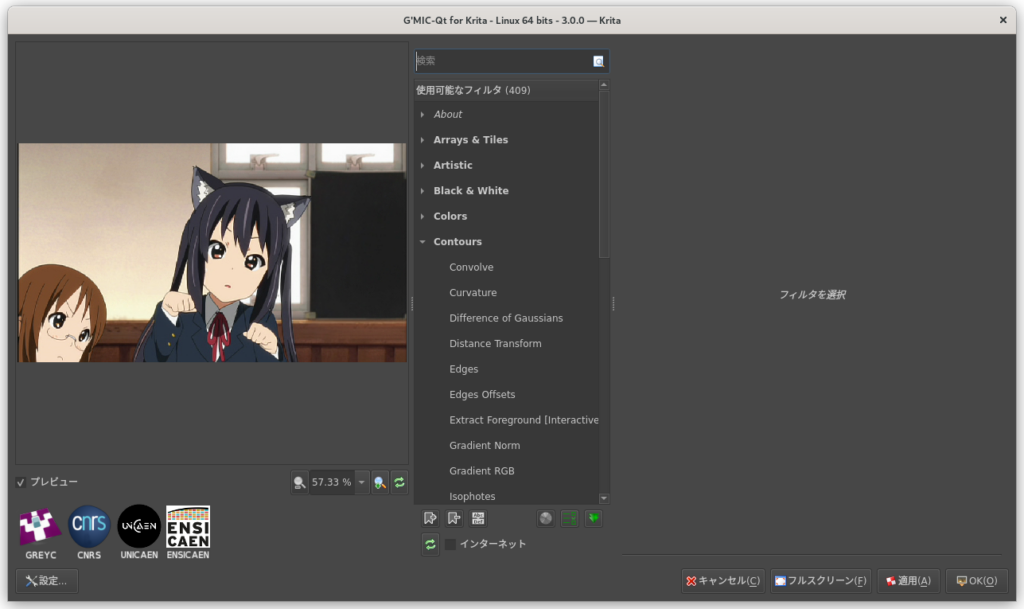Click the filter list scrollbar thumb
This screenshot has width=1024, height=609.
pos(604,174)
